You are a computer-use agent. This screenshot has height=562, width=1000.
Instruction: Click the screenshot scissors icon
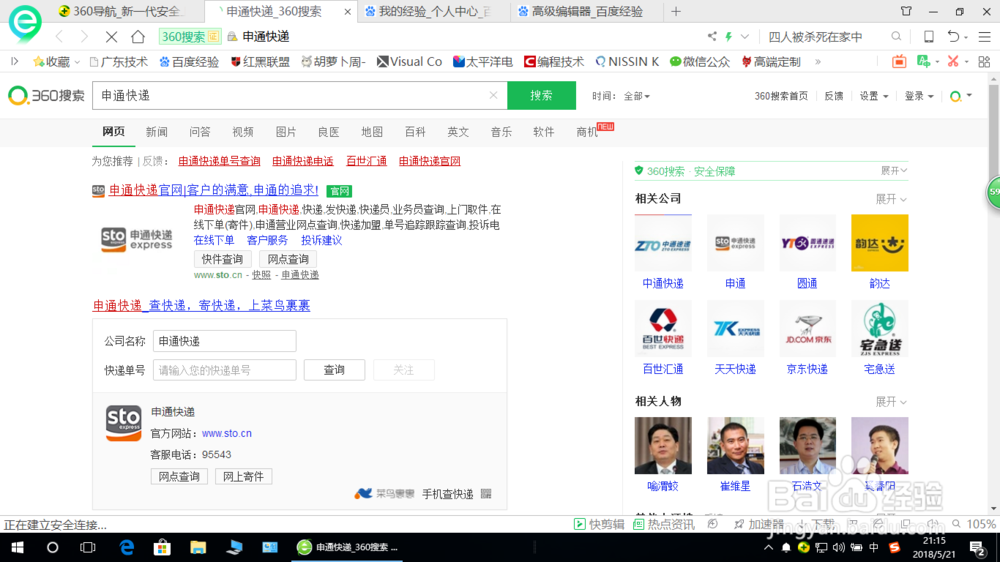coord(953,61)
